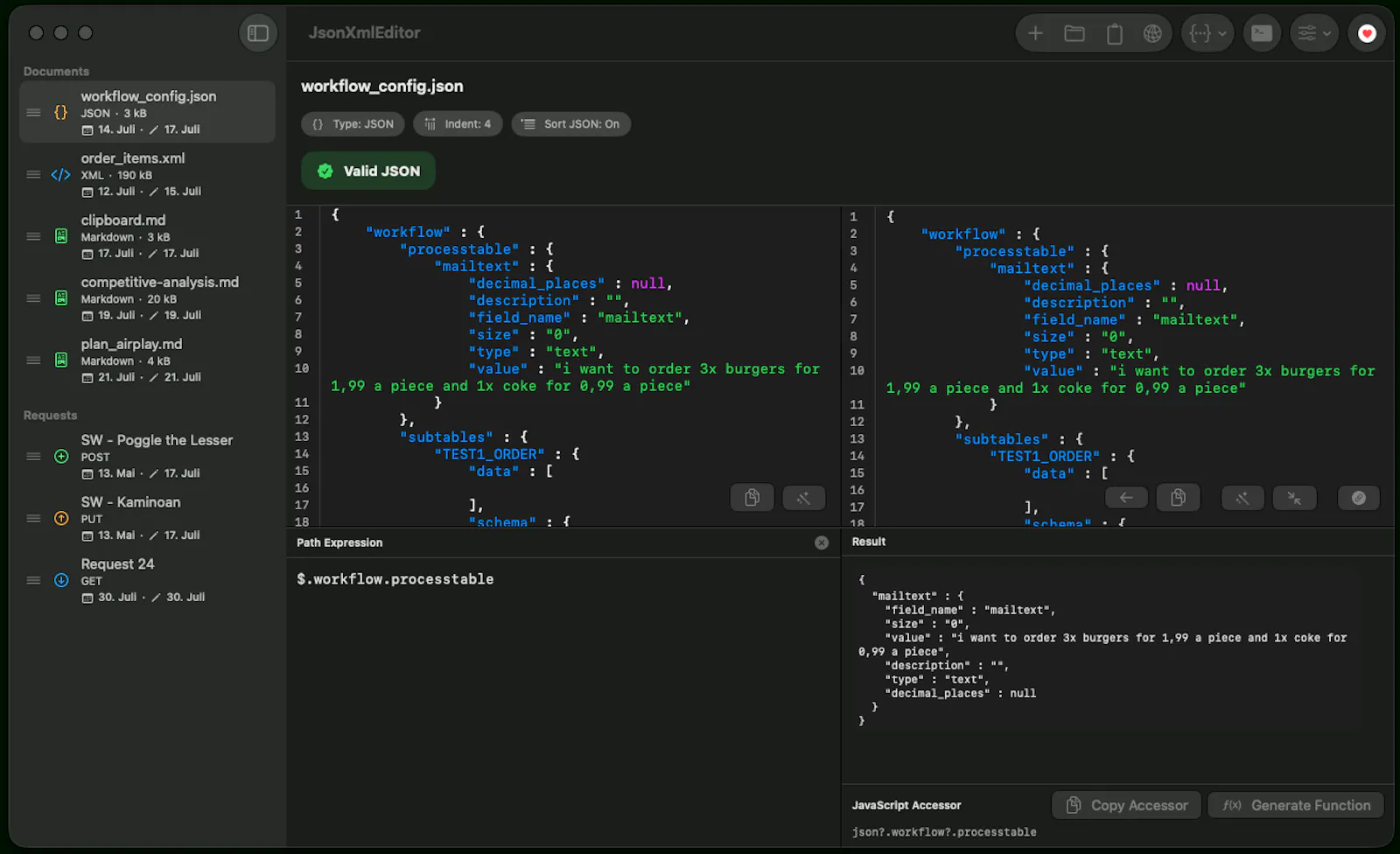Viewport: 1400px width, 854px height.
Task: Open the Type: JSON selector
Action: pos(353,124)
